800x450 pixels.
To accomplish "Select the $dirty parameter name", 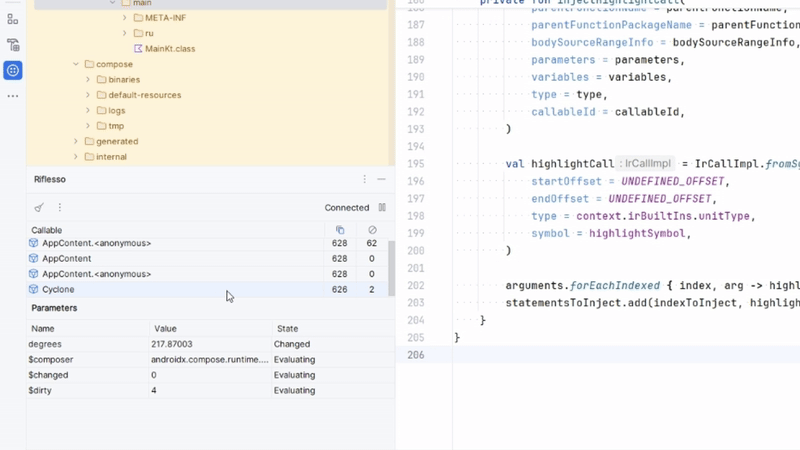I will pyautogui.click(x=40, y=390).
